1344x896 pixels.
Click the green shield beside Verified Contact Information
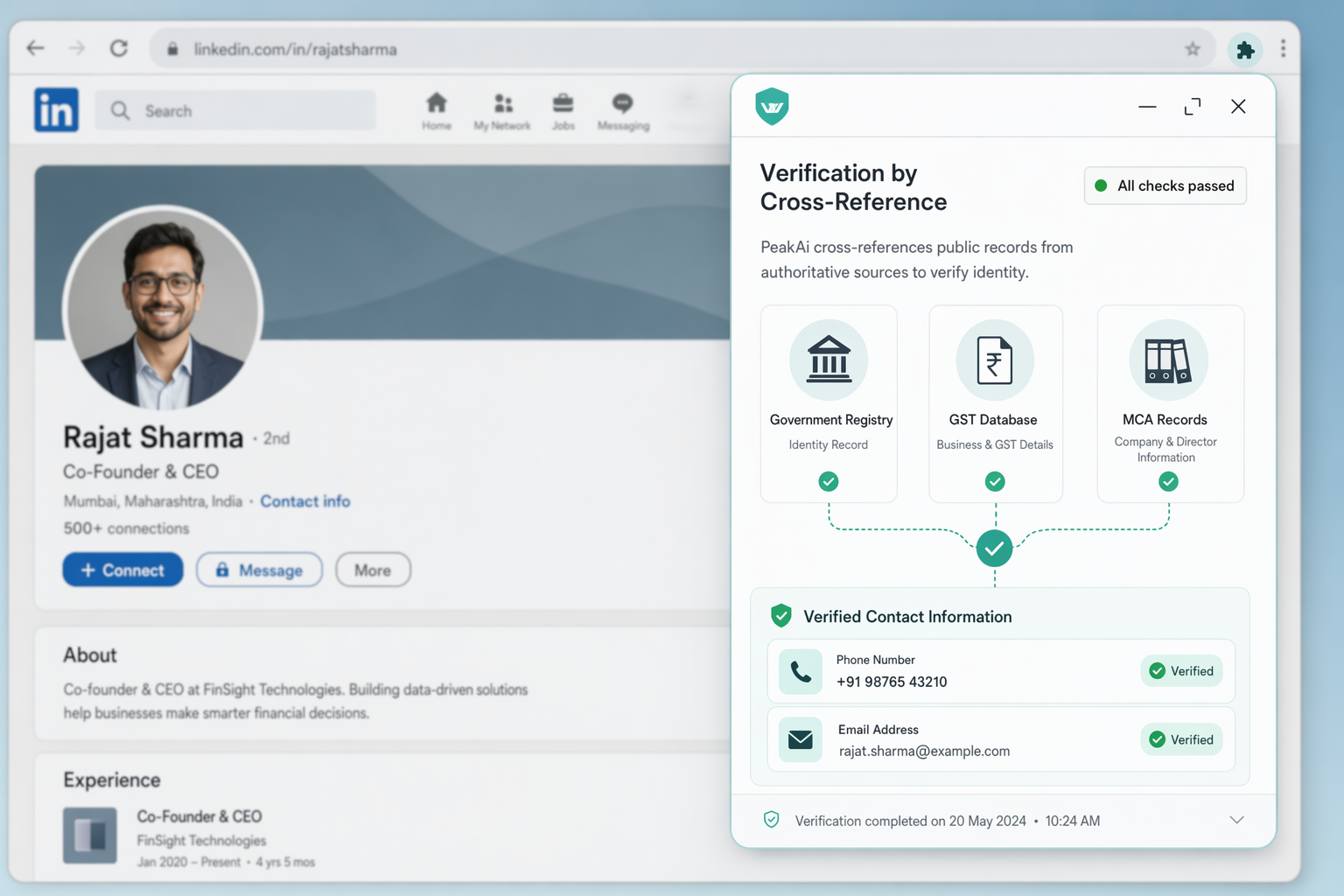tap(781, 616)
